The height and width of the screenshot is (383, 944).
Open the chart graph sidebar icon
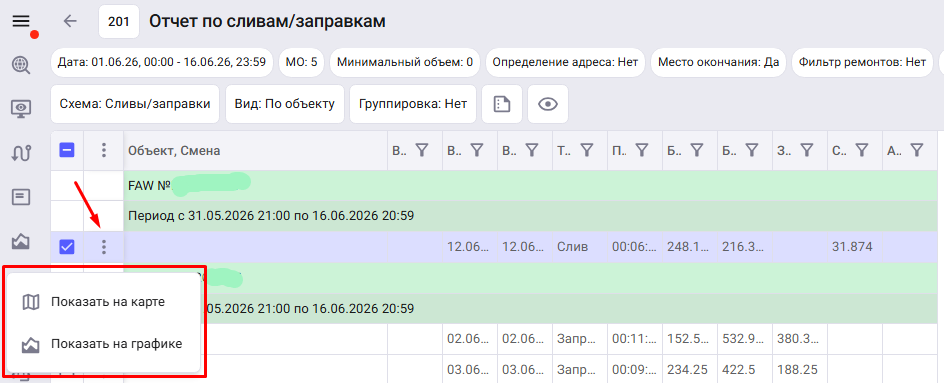pos(21,241)
